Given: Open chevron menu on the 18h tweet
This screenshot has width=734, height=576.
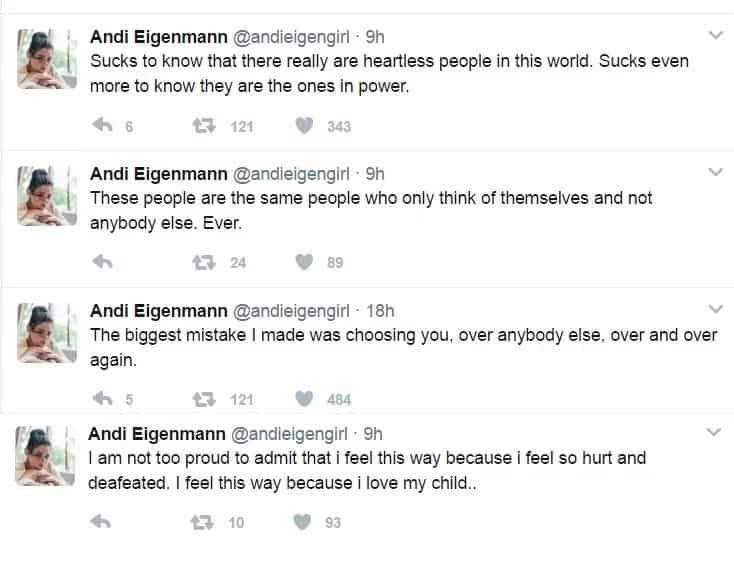Looking at the screenshot, I should click(x=716, y=309).
